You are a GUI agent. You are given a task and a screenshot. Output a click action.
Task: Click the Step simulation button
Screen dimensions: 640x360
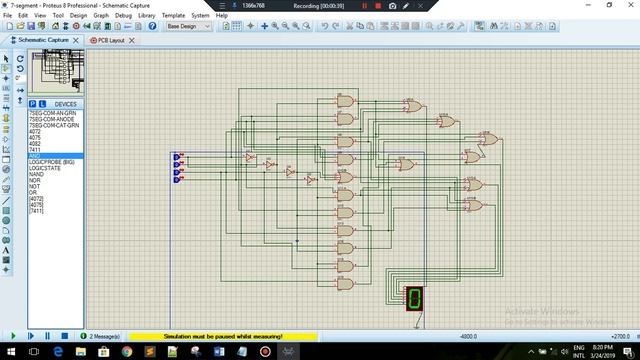coord(31,336)
